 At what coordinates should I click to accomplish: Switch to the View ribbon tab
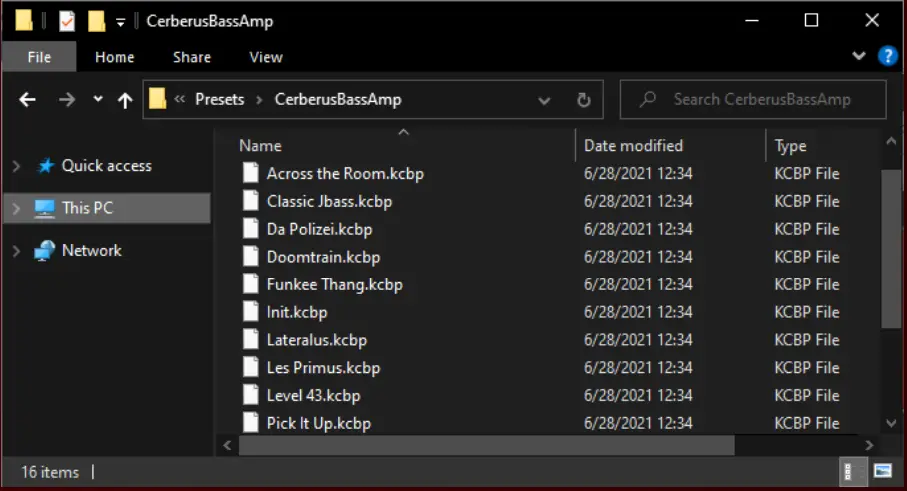click(x=265, y=57)
